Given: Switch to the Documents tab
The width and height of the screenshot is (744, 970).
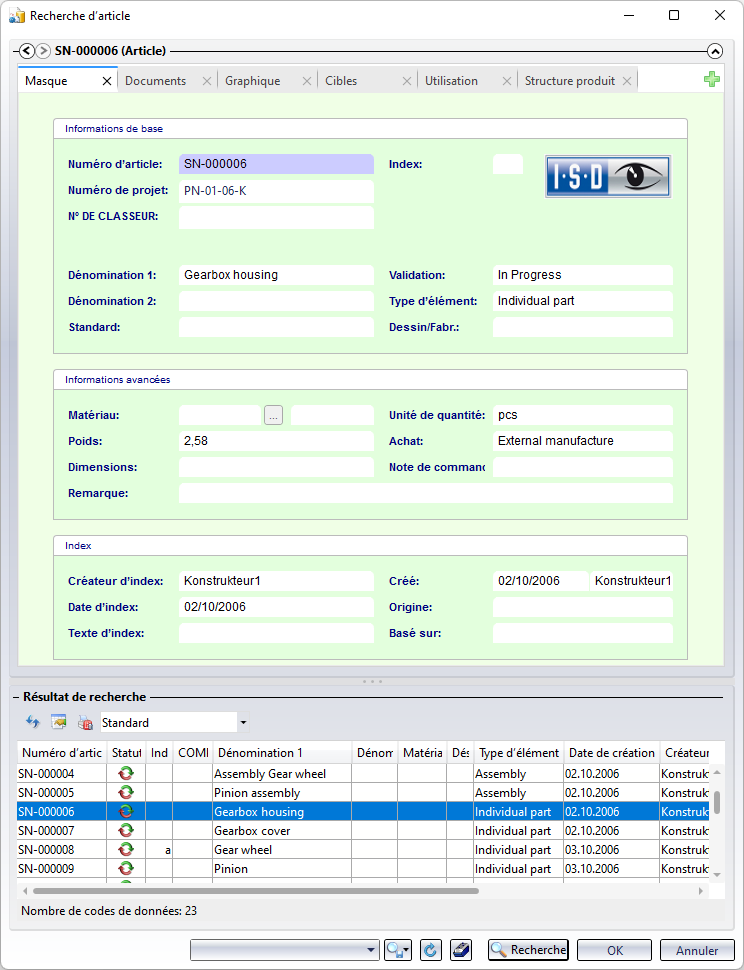Looking at the screenshot, I should (156, 81).
